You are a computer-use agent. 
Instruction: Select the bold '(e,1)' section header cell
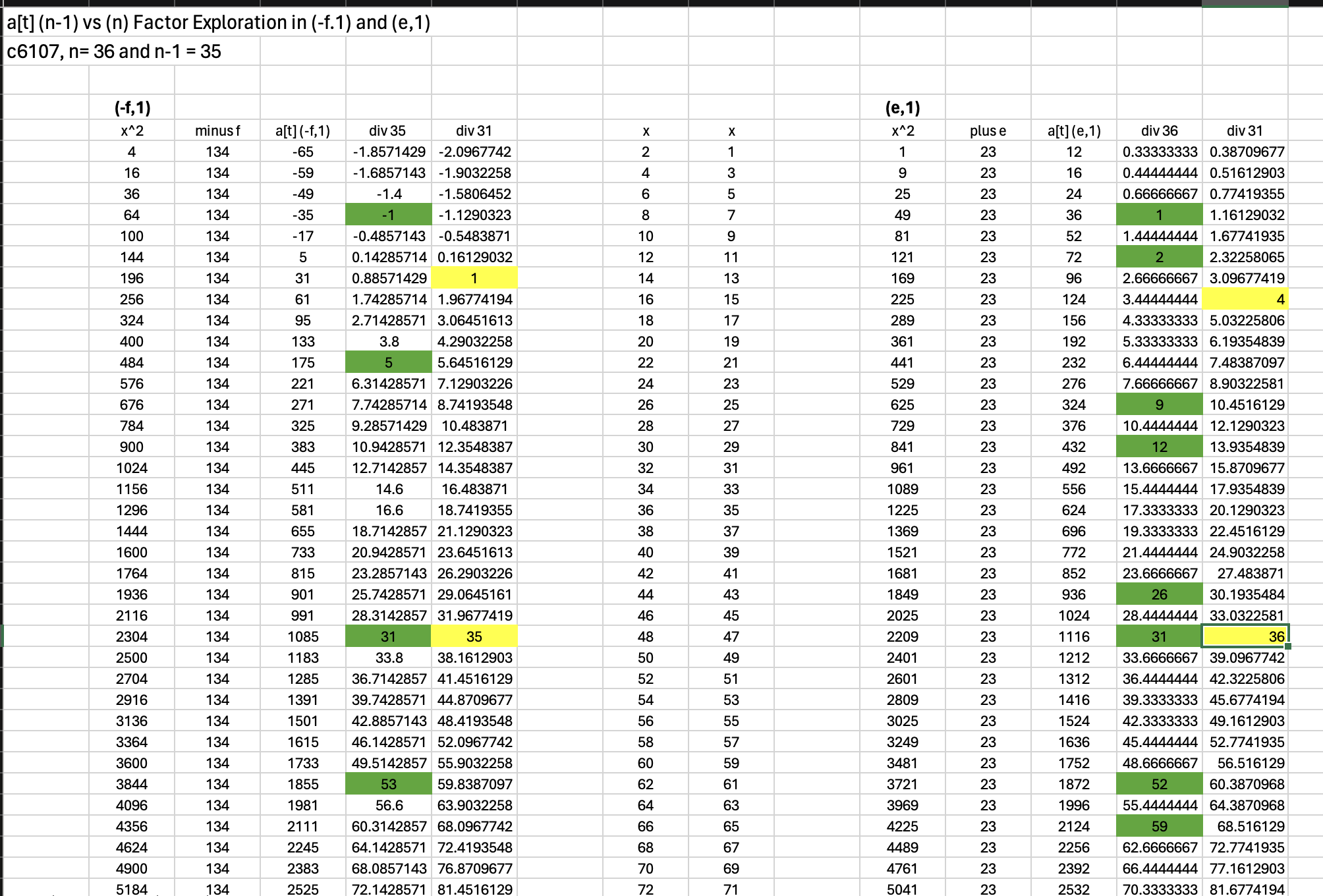903,107
